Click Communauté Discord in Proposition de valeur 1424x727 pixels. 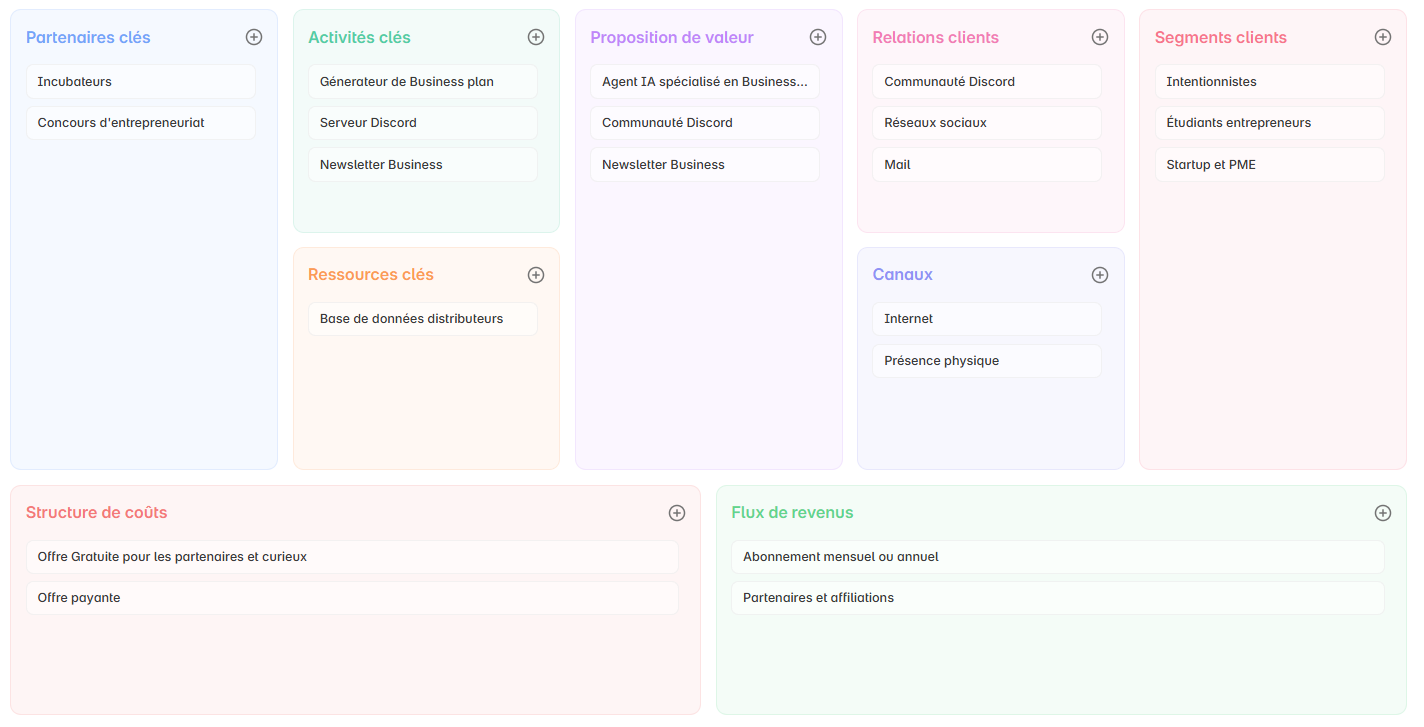click(x=705, y=123)
